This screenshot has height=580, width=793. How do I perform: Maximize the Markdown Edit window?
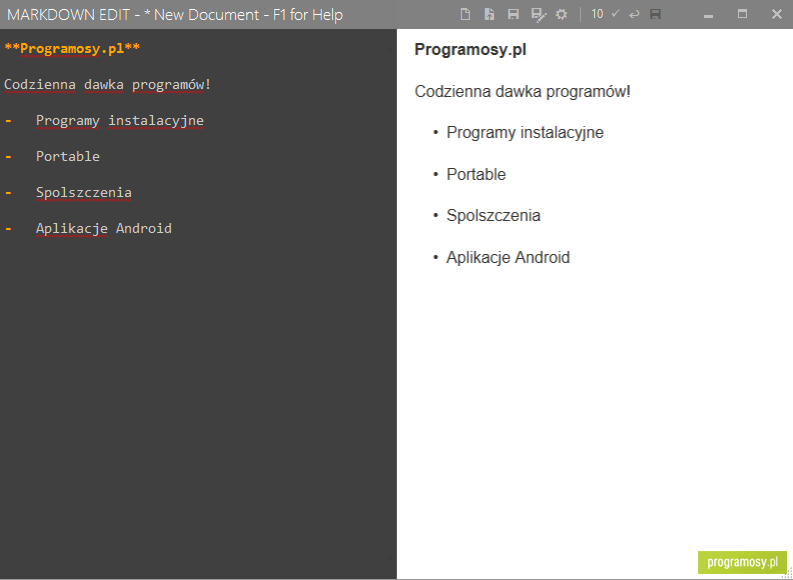(x=742, y=14)
